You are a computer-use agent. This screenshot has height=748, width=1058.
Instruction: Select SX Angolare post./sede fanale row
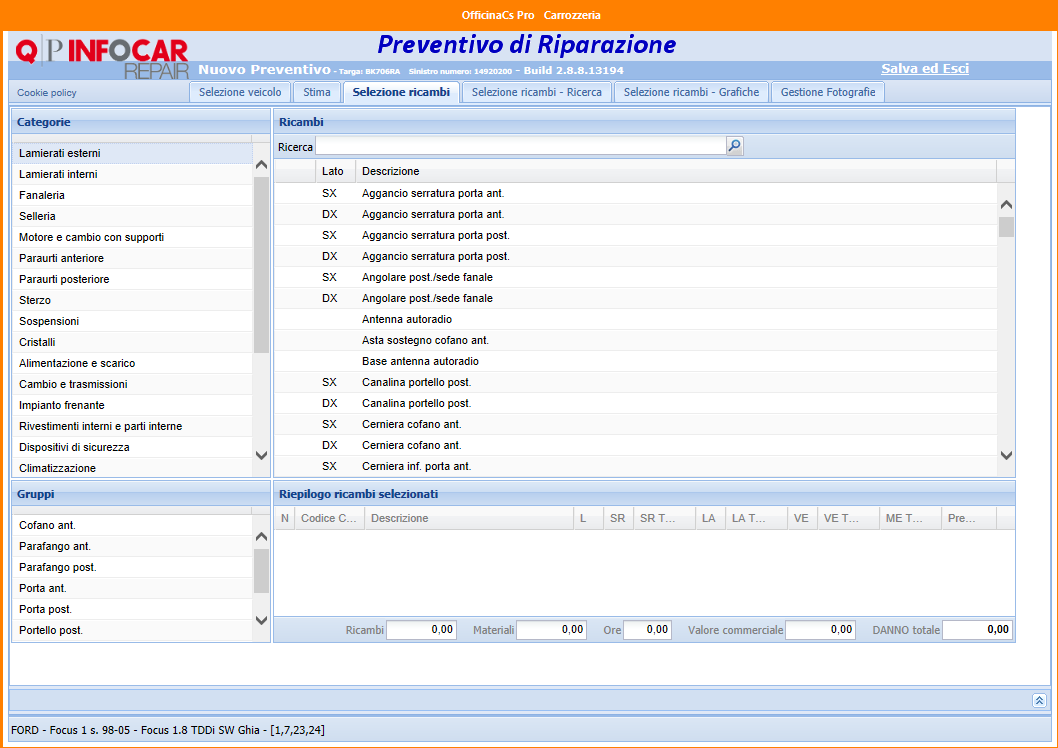(636, 277)
